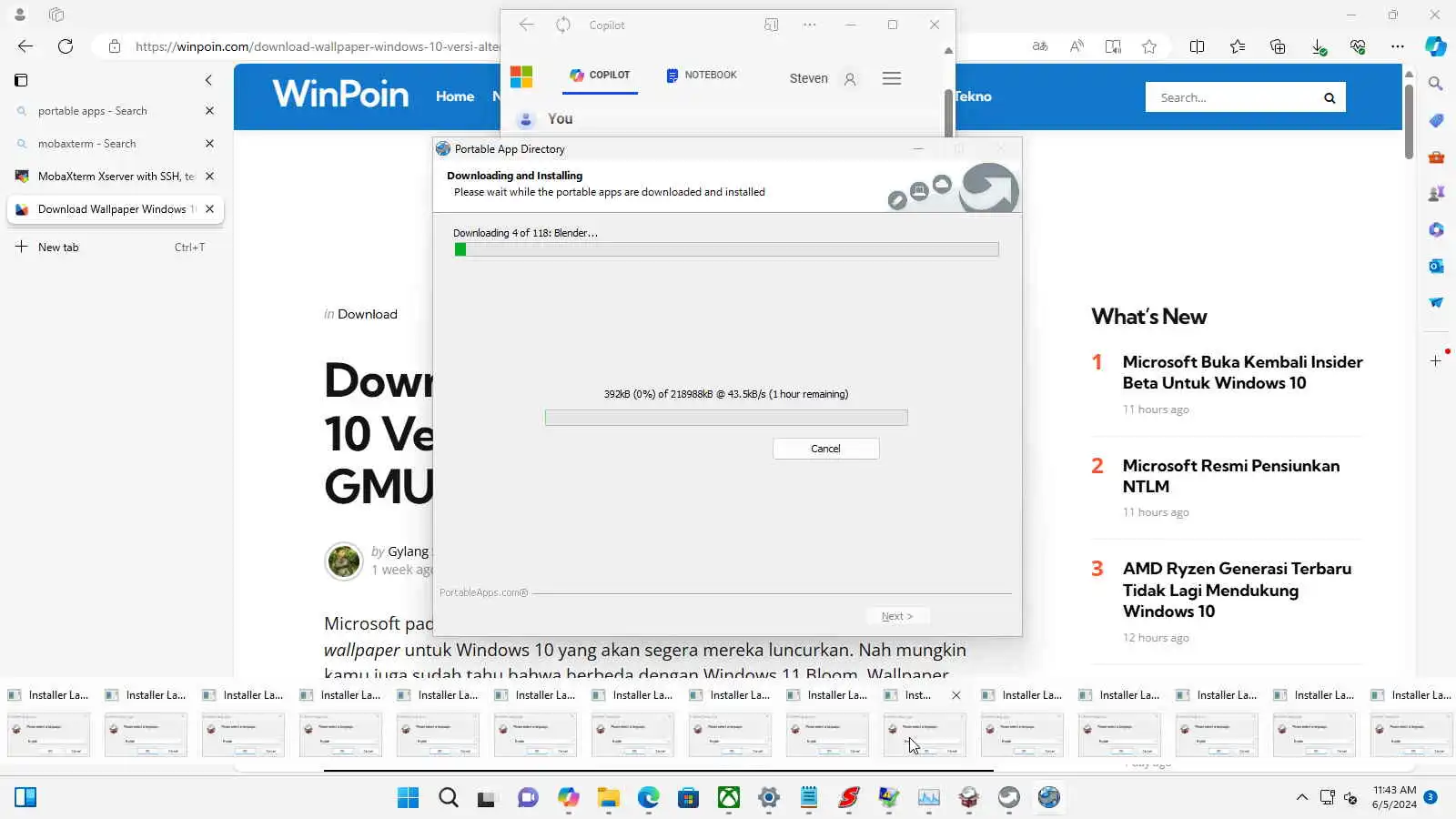1456x819 pixels.
Task: Start Read aloud from the address bar
Action: point(1077,46)
